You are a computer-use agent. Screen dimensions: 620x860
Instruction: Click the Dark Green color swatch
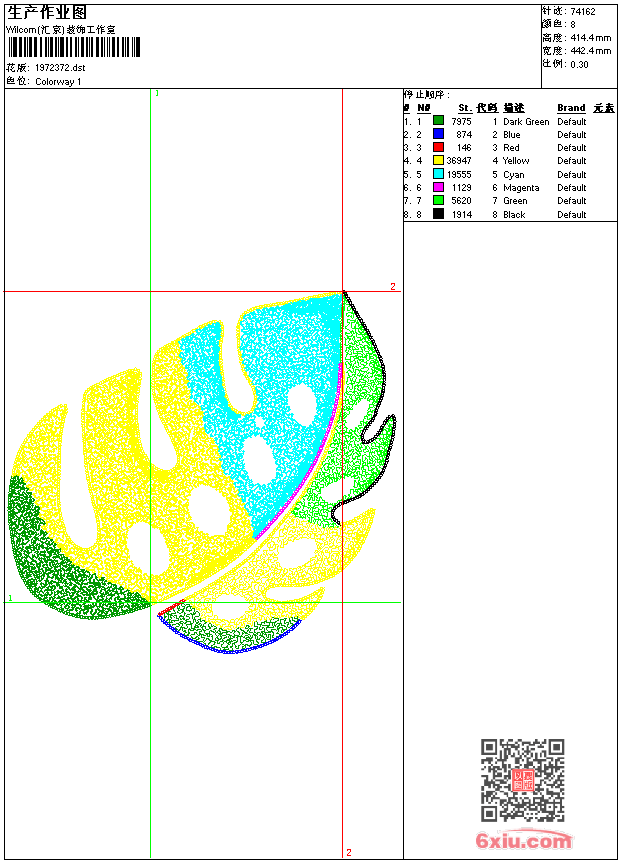pyautogui.click(x=438, y=121)
